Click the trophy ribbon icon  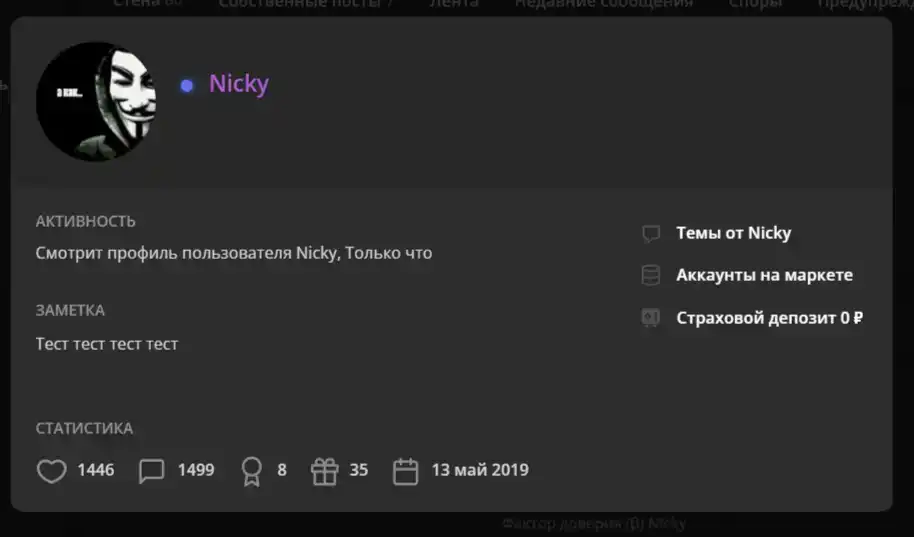pyautogui.click(x=252, y=471)
